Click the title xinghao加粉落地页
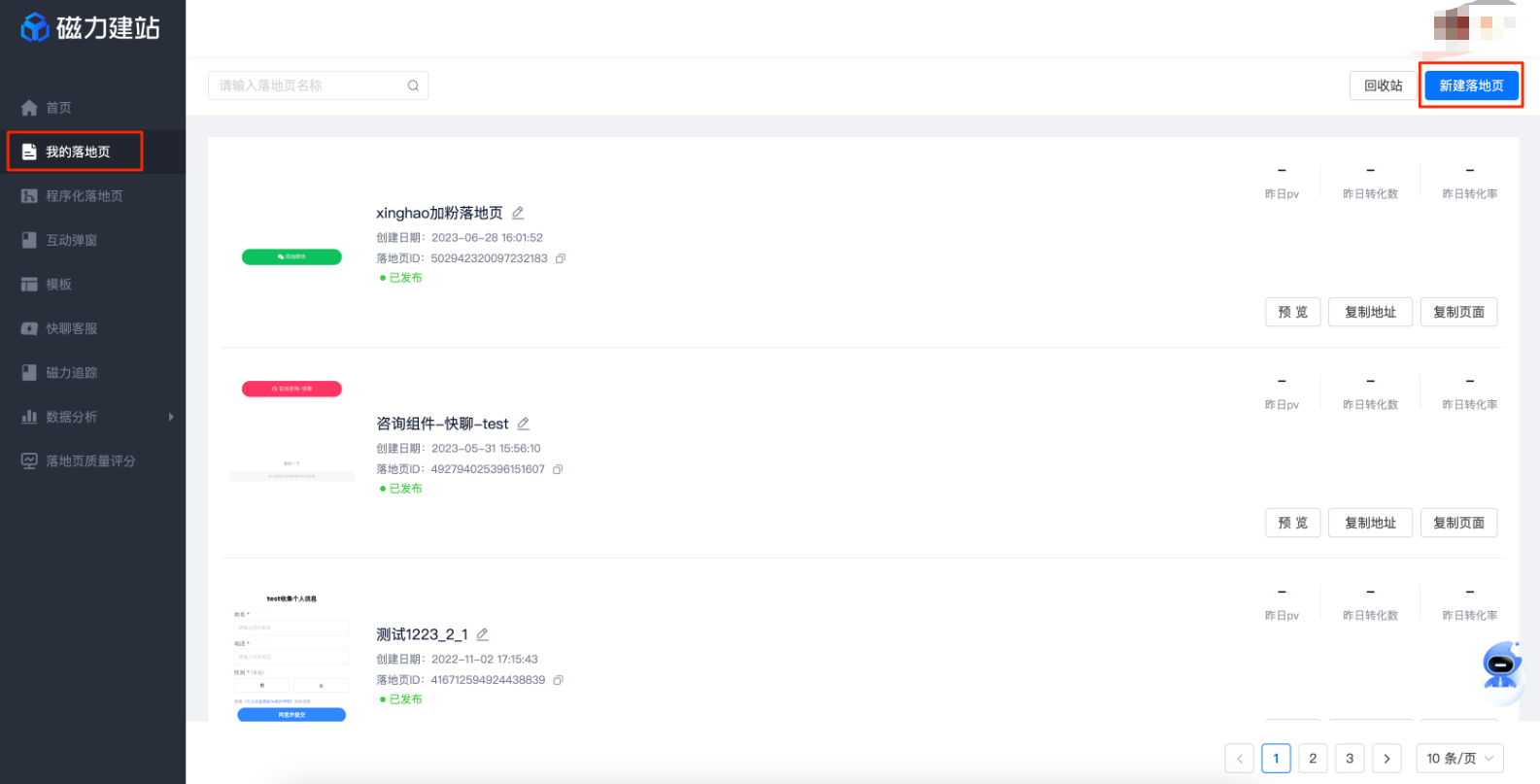 point(439,213)
